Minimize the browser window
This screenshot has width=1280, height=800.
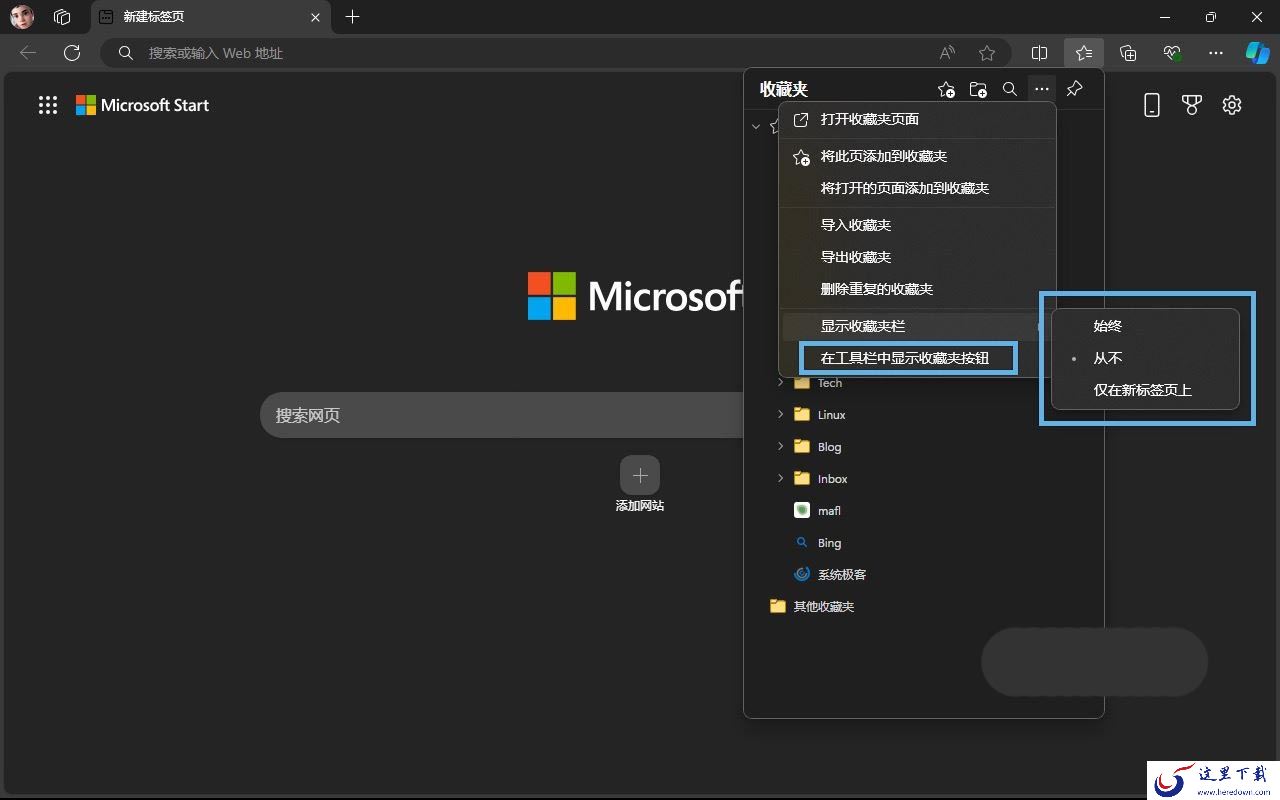[x=1165, y=17]
